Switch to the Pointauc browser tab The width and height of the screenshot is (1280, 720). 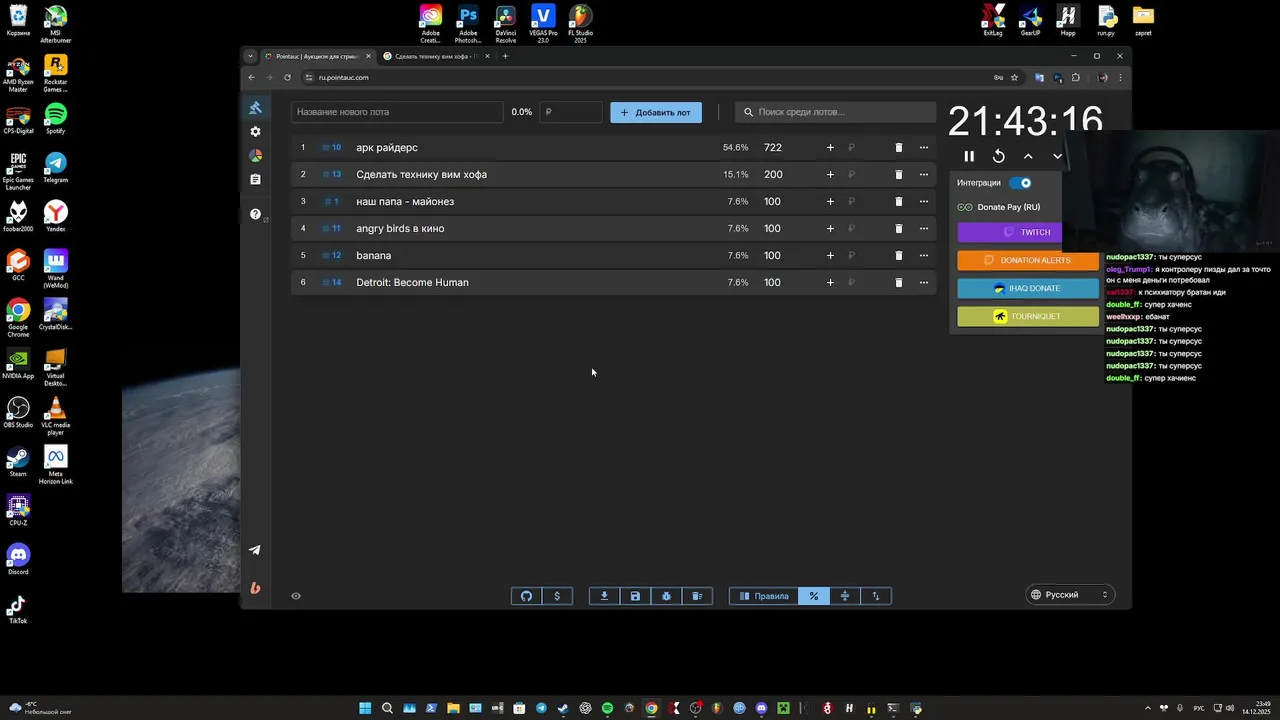pos(317,56)
